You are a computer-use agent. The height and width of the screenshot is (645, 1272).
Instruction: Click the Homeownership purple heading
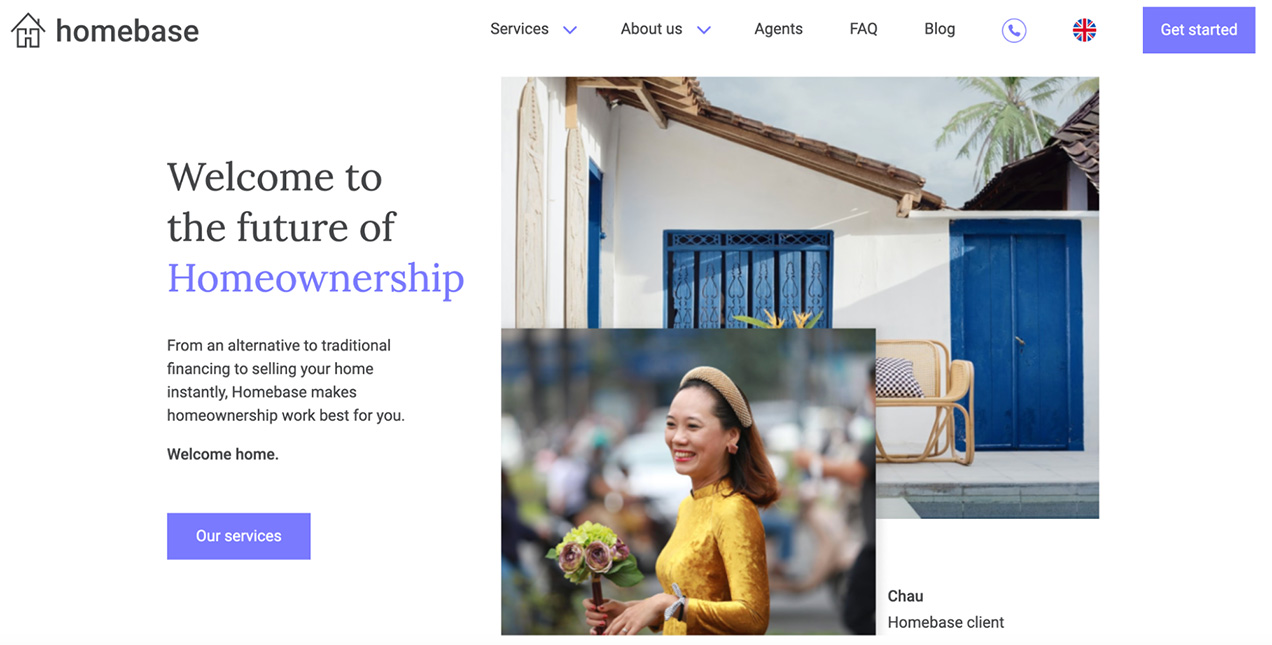pyautogui.click(x=316, y=278)
